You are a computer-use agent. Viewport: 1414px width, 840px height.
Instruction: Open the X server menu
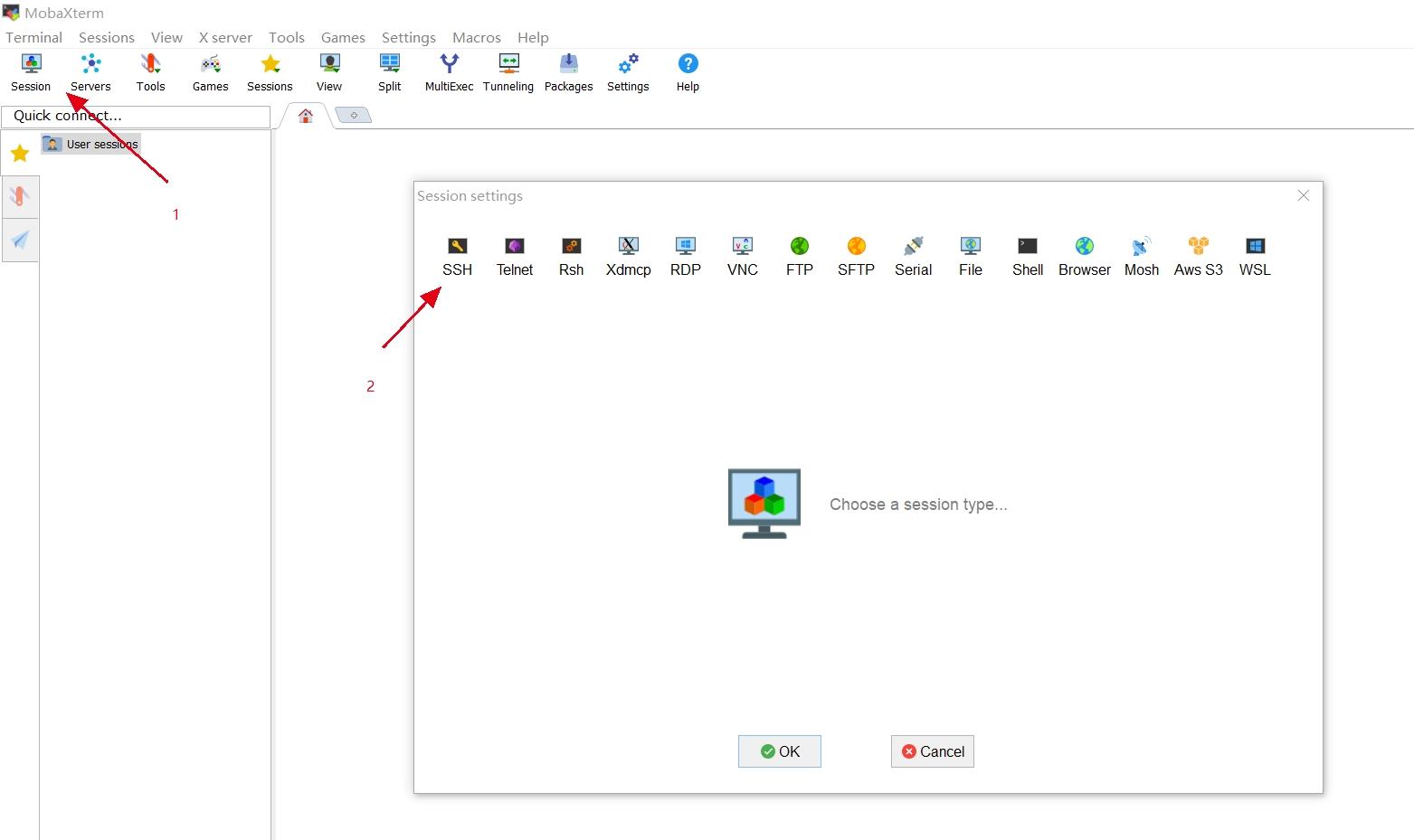225,37
